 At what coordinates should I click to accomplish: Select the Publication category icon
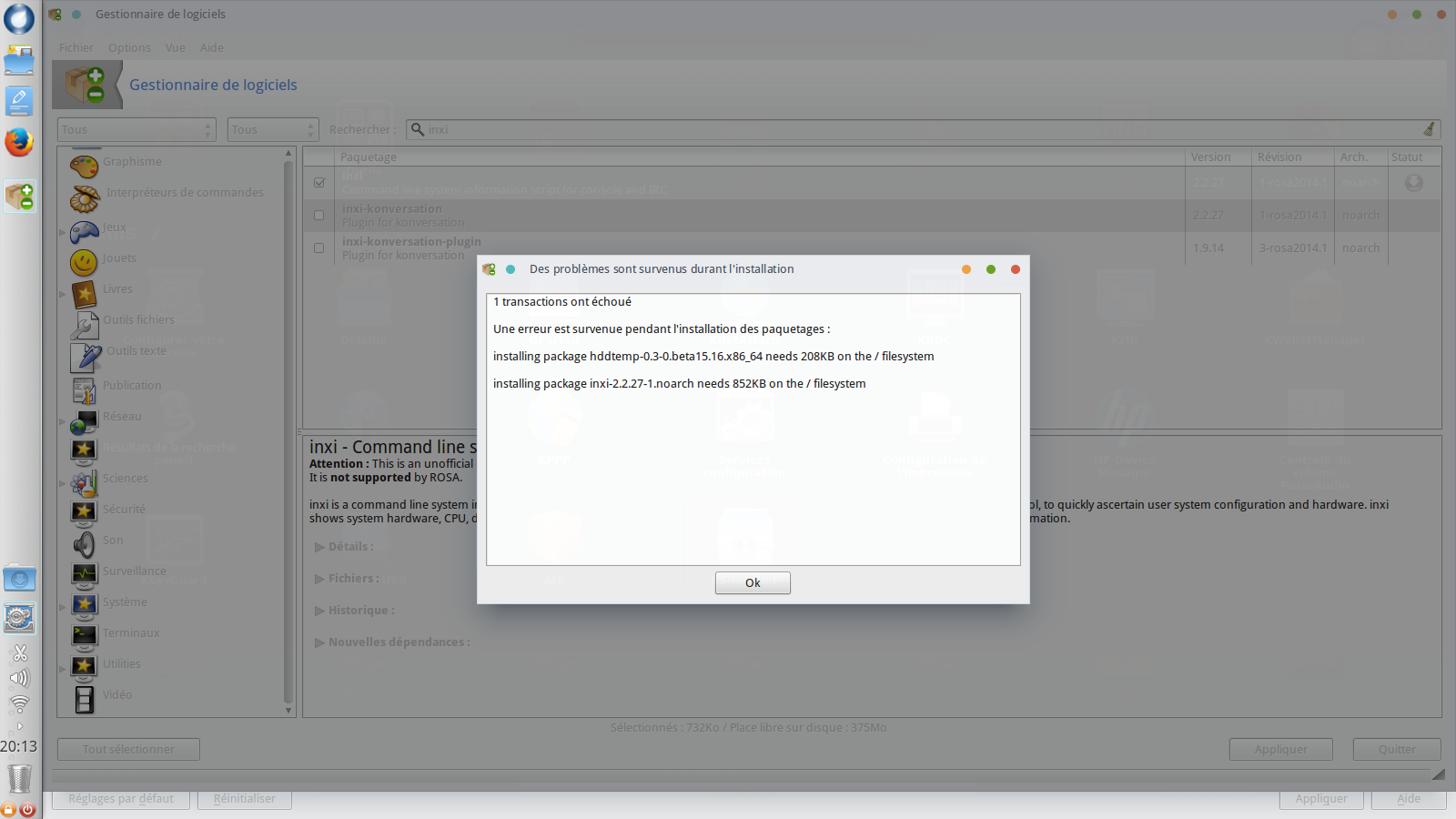tap(84, 389)
